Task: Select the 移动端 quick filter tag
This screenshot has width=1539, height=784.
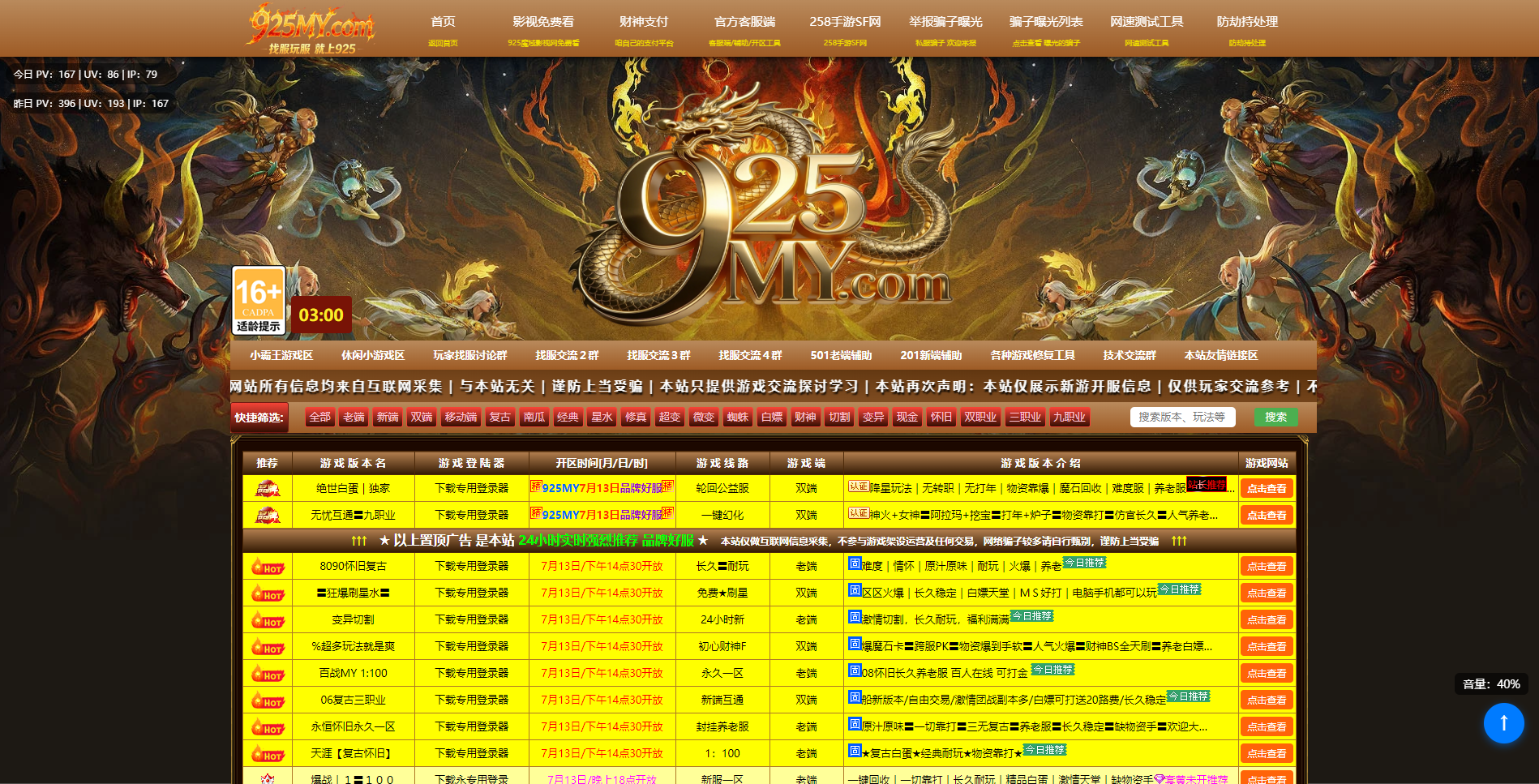Action: tap(461, 417)
